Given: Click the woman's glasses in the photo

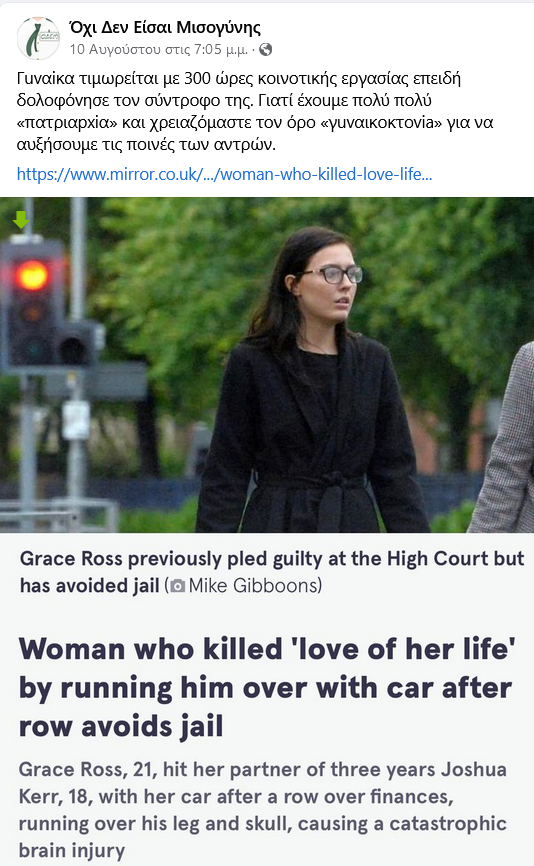Looking at the screenshot, I should (330, 274).
